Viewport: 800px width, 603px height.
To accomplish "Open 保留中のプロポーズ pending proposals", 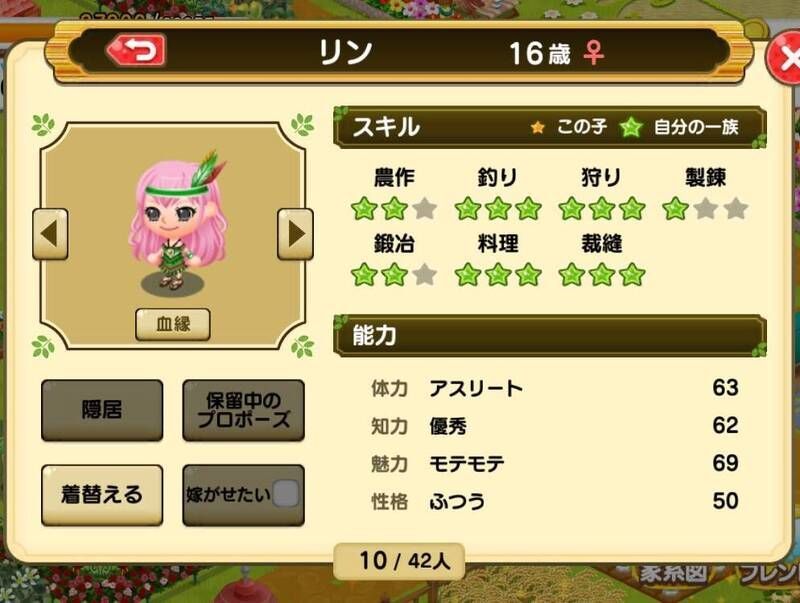I will (243, 410).
